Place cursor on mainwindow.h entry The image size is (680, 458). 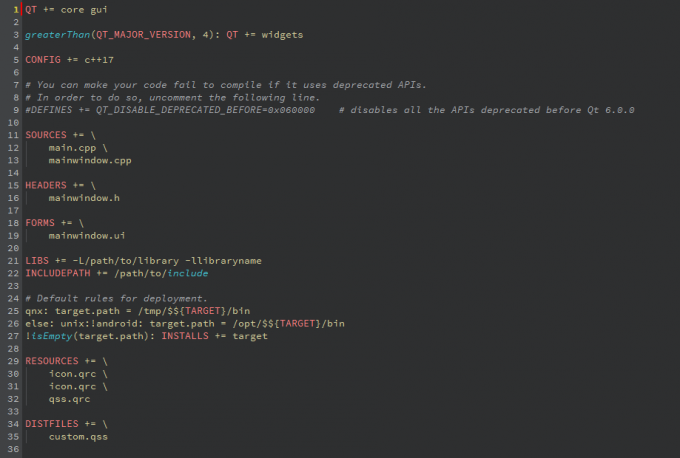(84, 198)
